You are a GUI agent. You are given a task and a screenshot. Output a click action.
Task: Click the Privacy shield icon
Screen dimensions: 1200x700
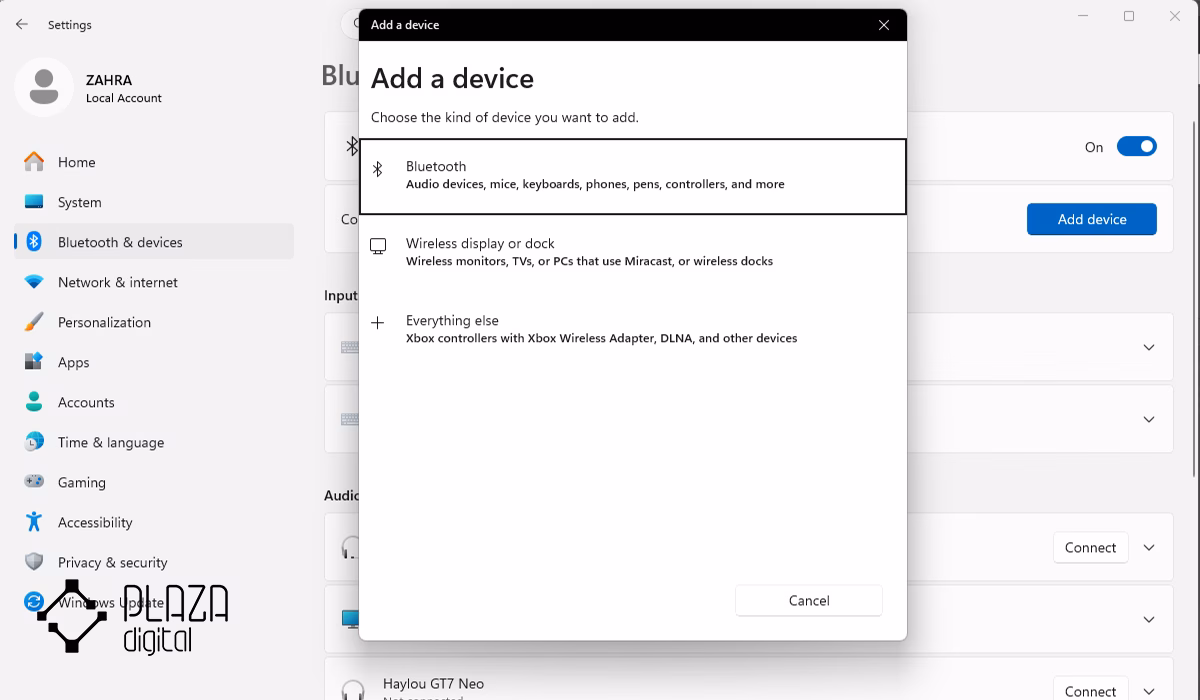pyautogui.click(x=34, y=561)
